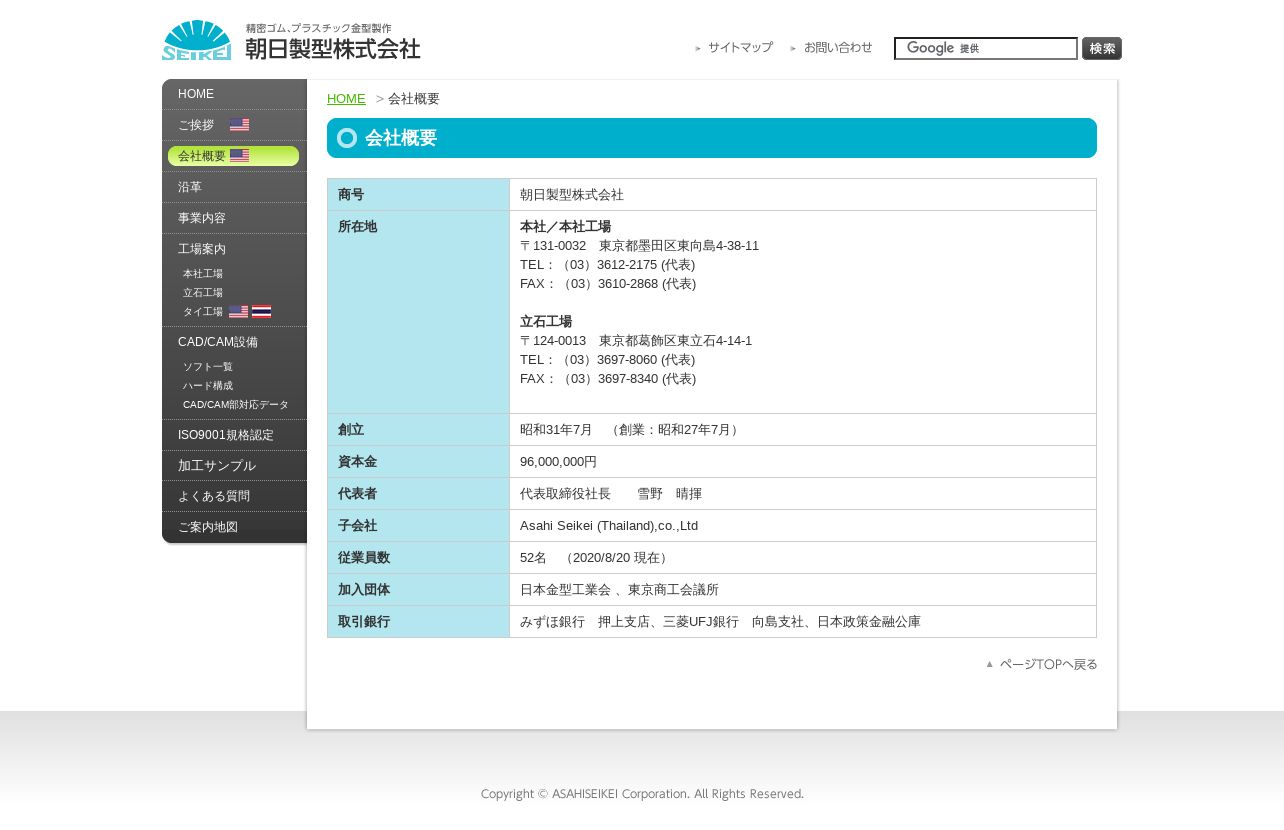Click US flag next to ご挨拶
Viewport: 1284px width, 830px height.
239,125
